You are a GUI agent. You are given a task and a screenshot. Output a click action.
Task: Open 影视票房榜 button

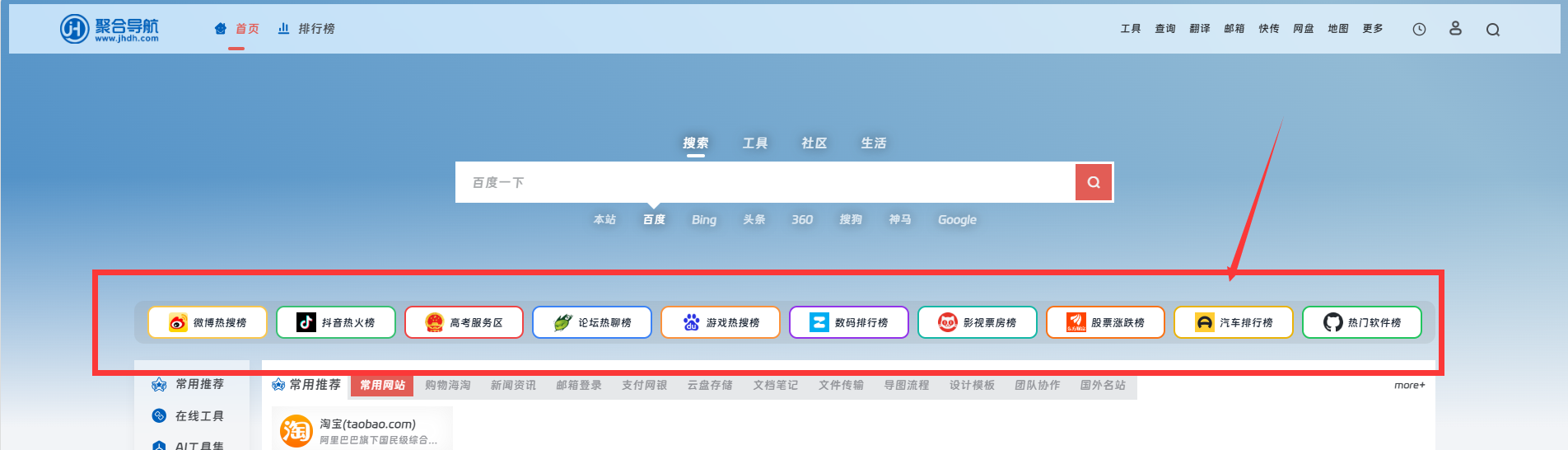click(977, 322)
